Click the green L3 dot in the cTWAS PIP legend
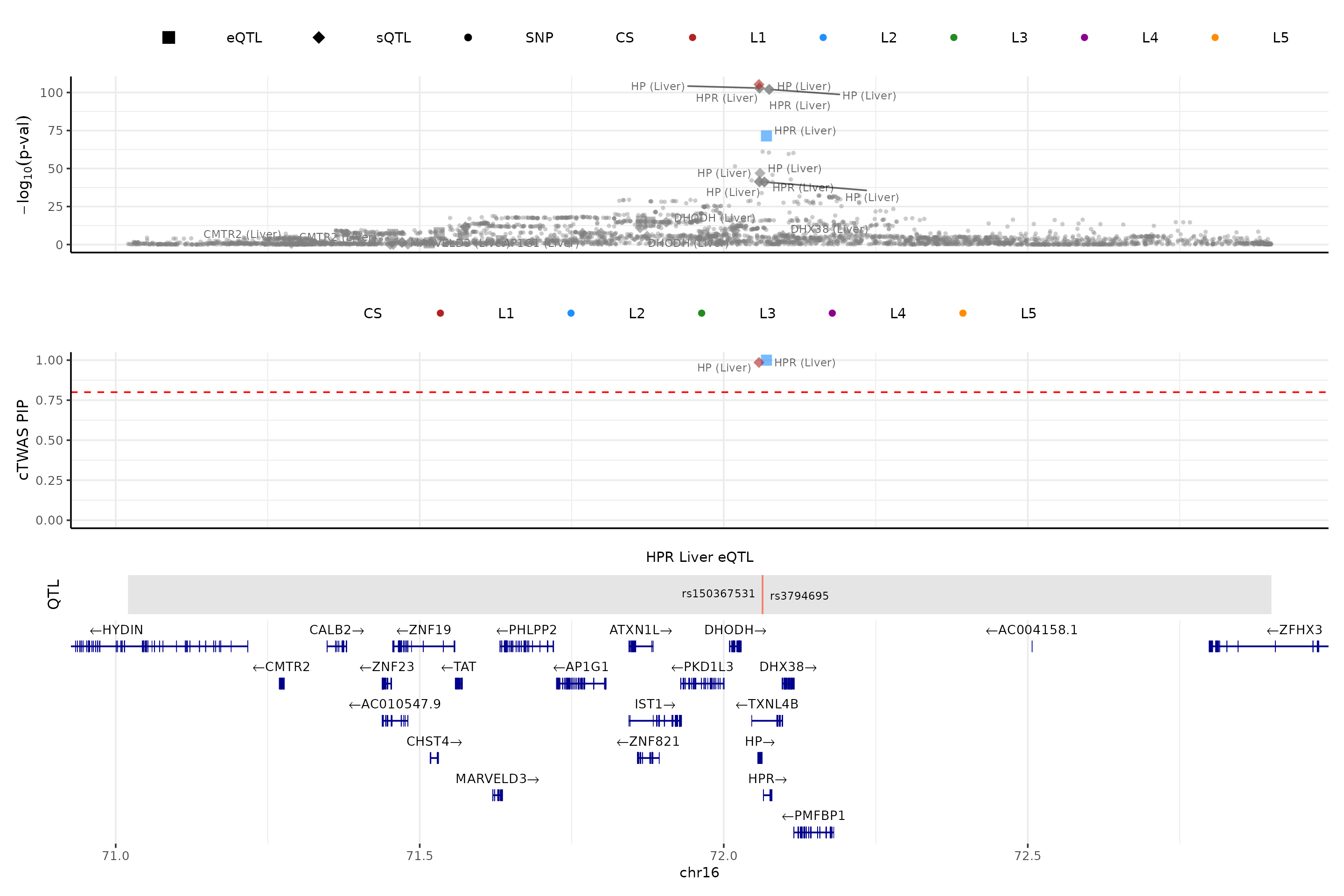Screen dimensions: 1344x896 tap(702, 313)
